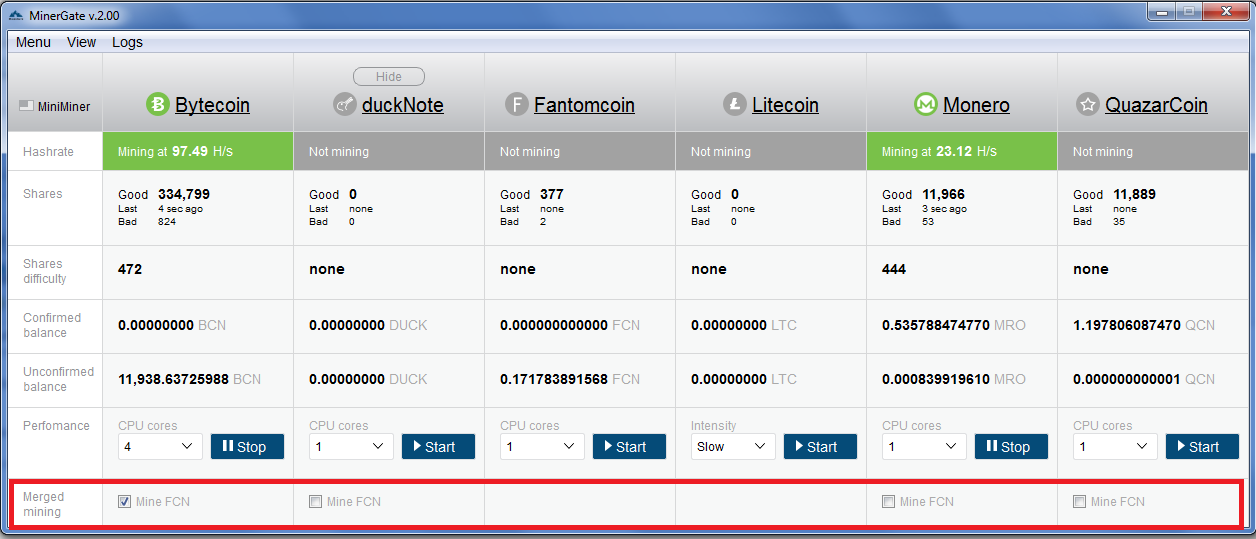Click Monero confirmed balance 0.535788474770
The height and width of the screenshot is (539, 1256).
pyautogui.click(x=936, y=325)
